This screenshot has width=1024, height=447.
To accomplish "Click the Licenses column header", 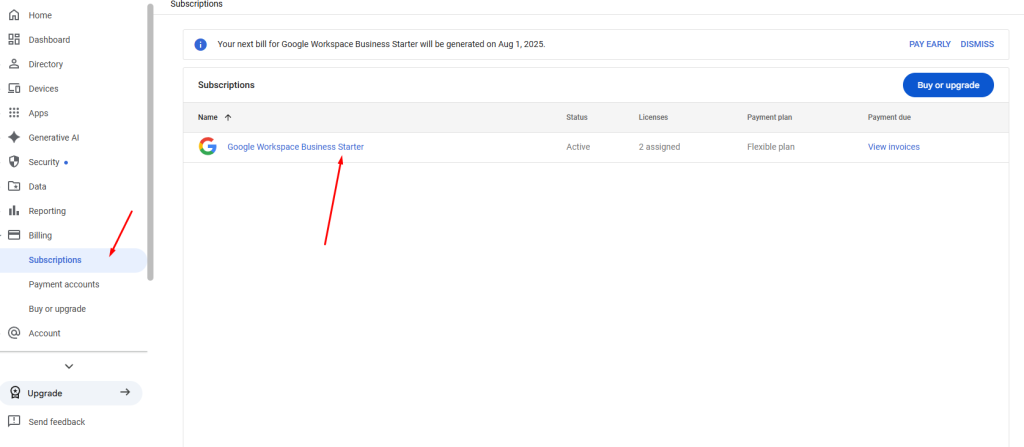I will coord(653,118).
